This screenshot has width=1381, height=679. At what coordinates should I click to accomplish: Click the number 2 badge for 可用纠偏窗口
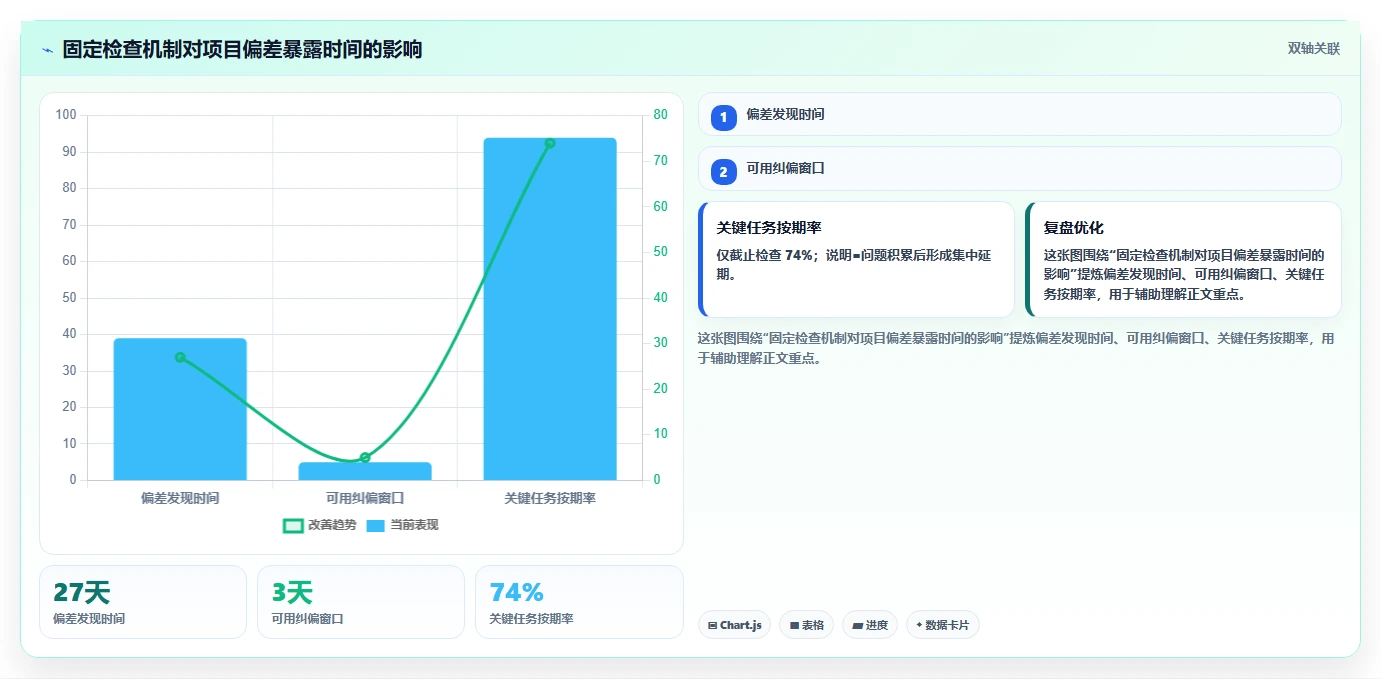point(723,172)
